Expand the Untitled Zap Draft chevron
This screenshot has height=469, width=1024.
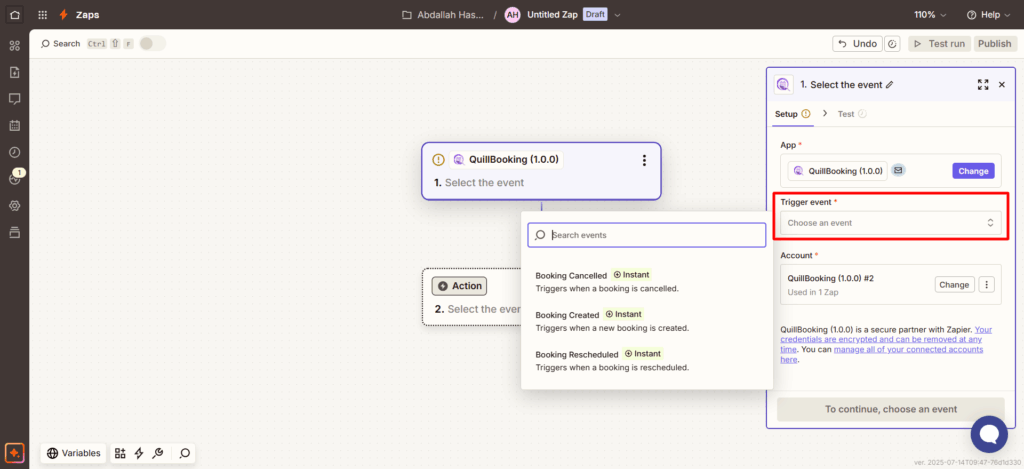pos(617,15)
